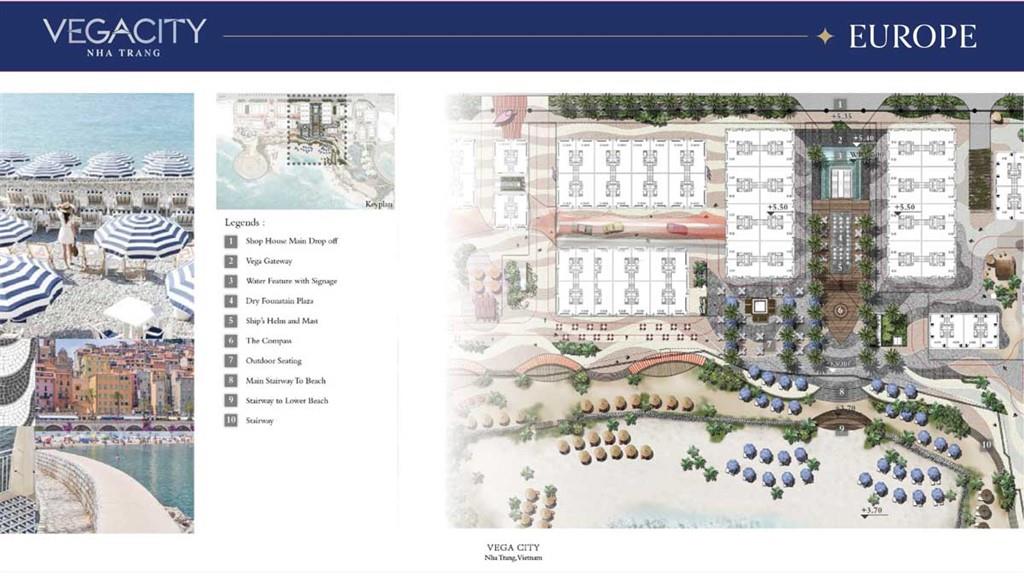Click the striped beach umbrellas photo

pyautogui.click(x=97, y=216)
